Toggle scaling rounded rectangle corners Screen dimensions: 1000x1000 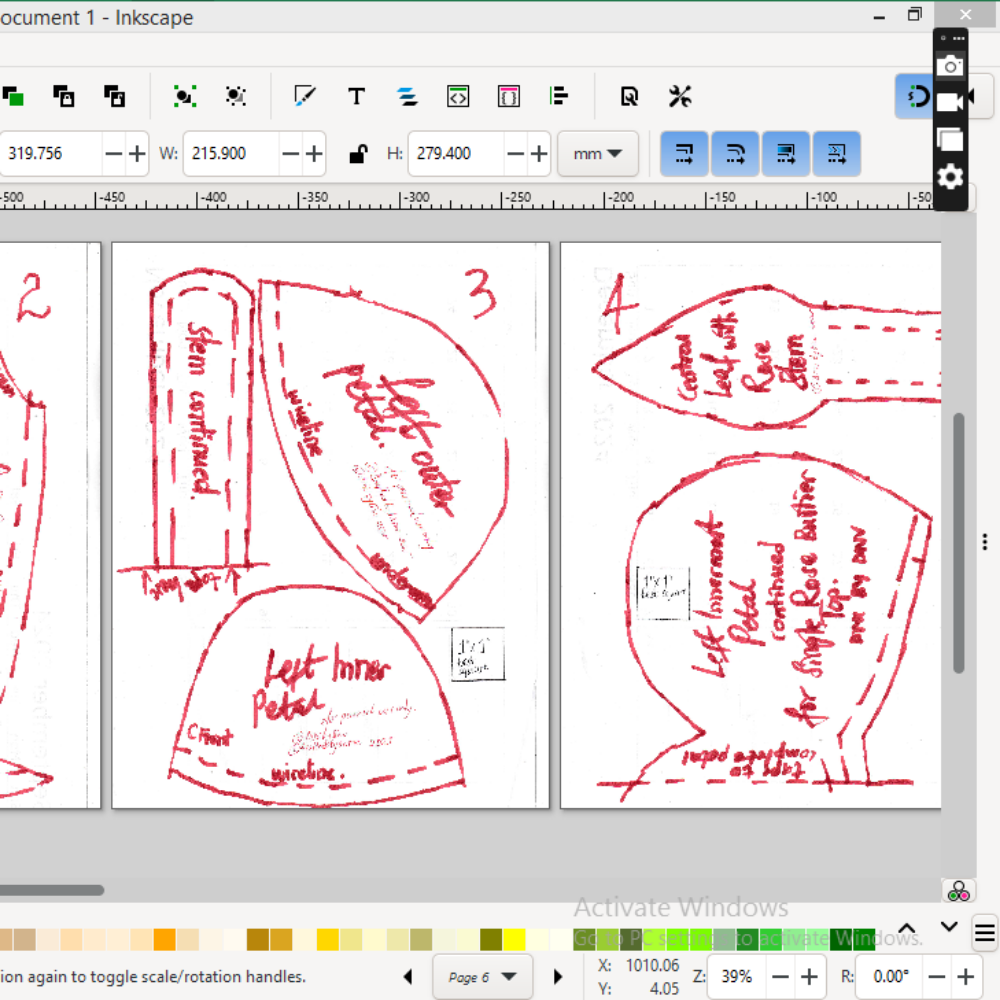[735, 154]
